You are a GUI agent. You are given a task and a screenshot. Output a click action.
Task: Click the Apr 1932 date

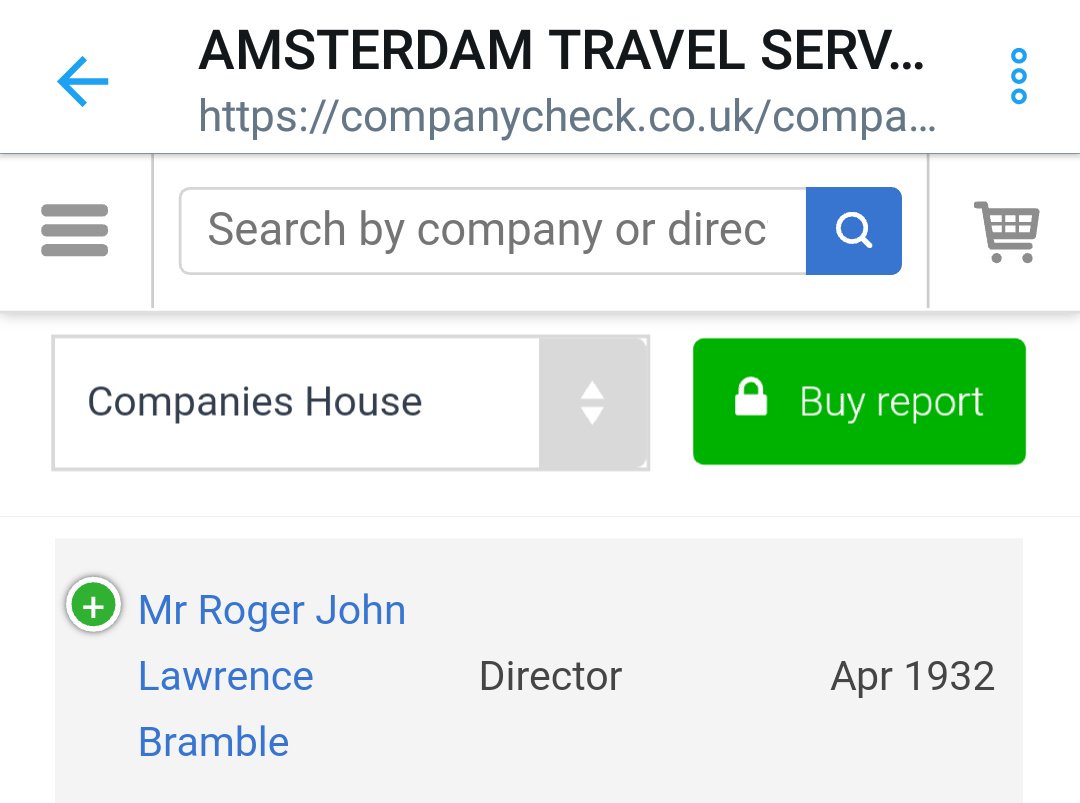(912, 677)
